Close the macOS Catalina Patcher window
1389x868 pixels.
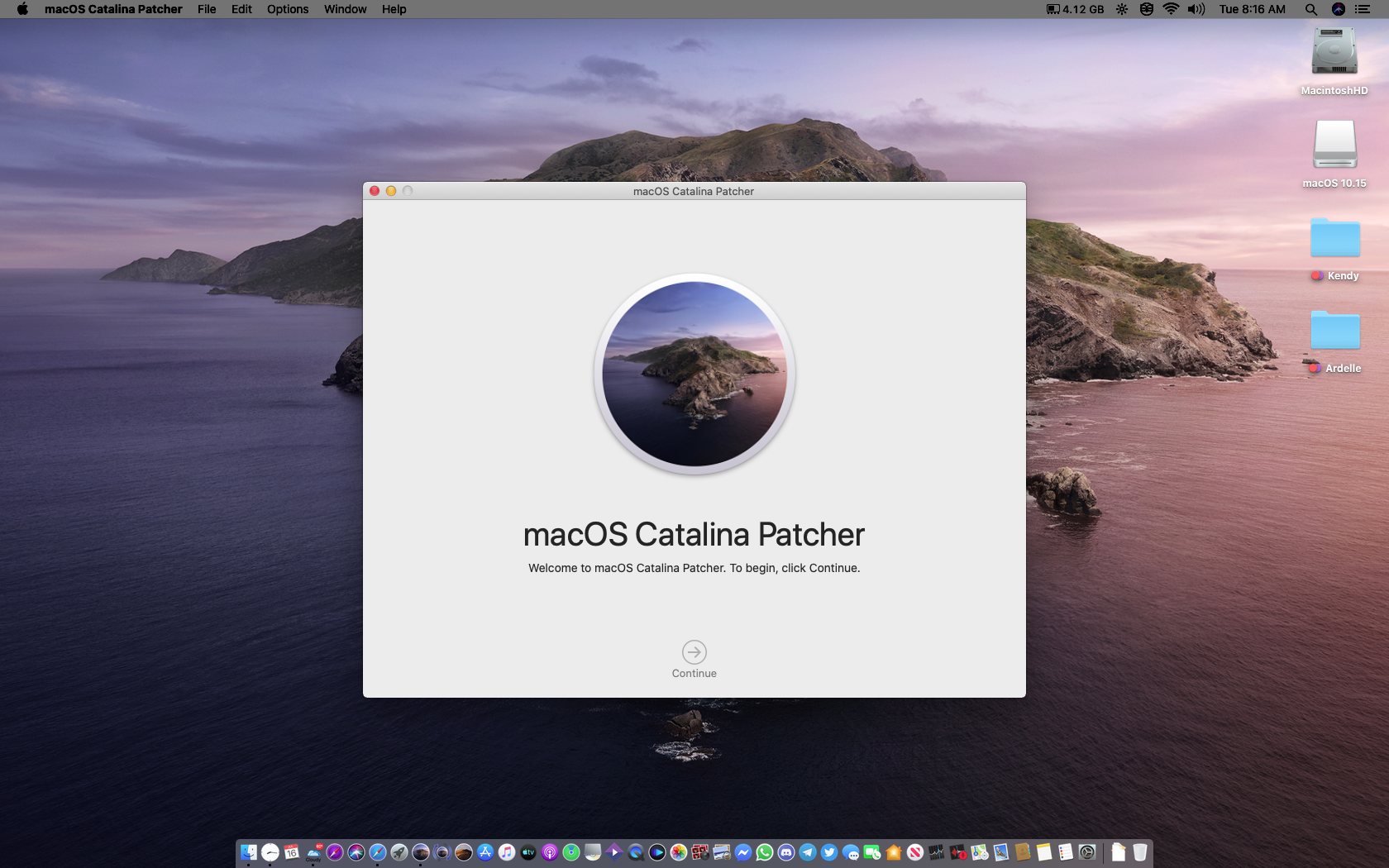click(375, 191)
